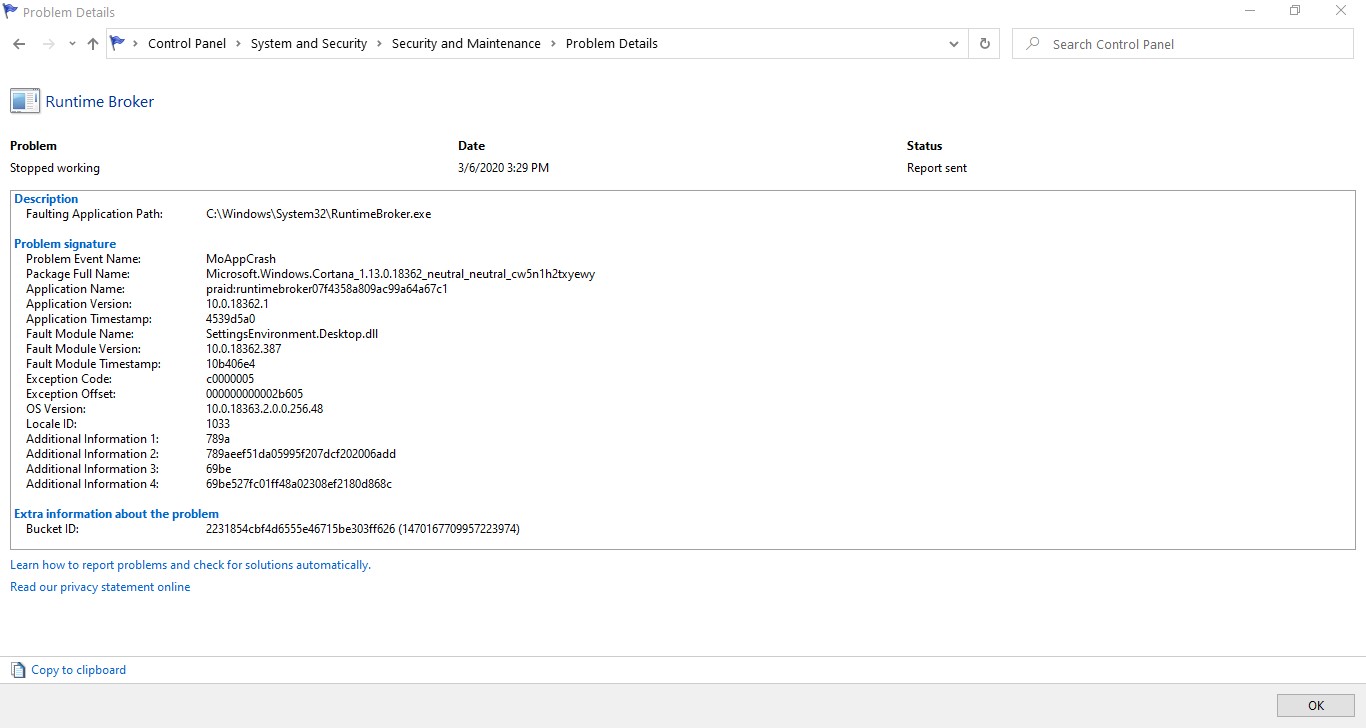Screen dimensions: 1366x728
Task: Restore down the Problem Details window
Action: (1295, 11)
